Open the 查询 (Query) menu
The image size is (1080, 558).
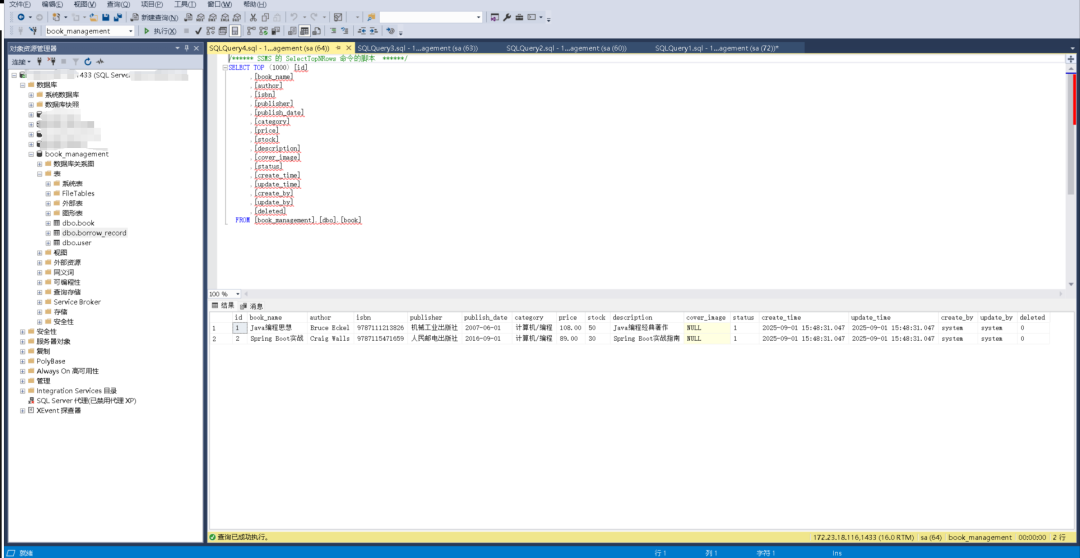tap(118, 4)
